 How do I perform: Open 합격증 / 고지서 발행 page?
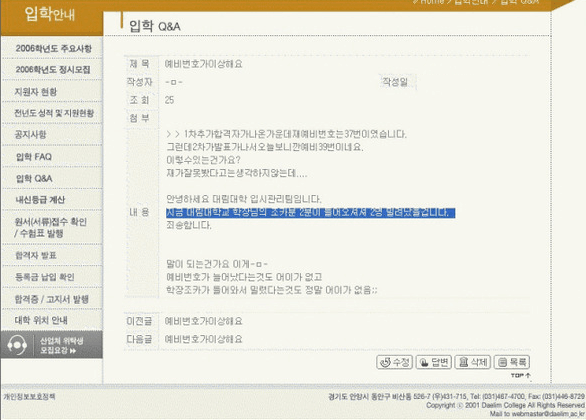pos(52,299)
